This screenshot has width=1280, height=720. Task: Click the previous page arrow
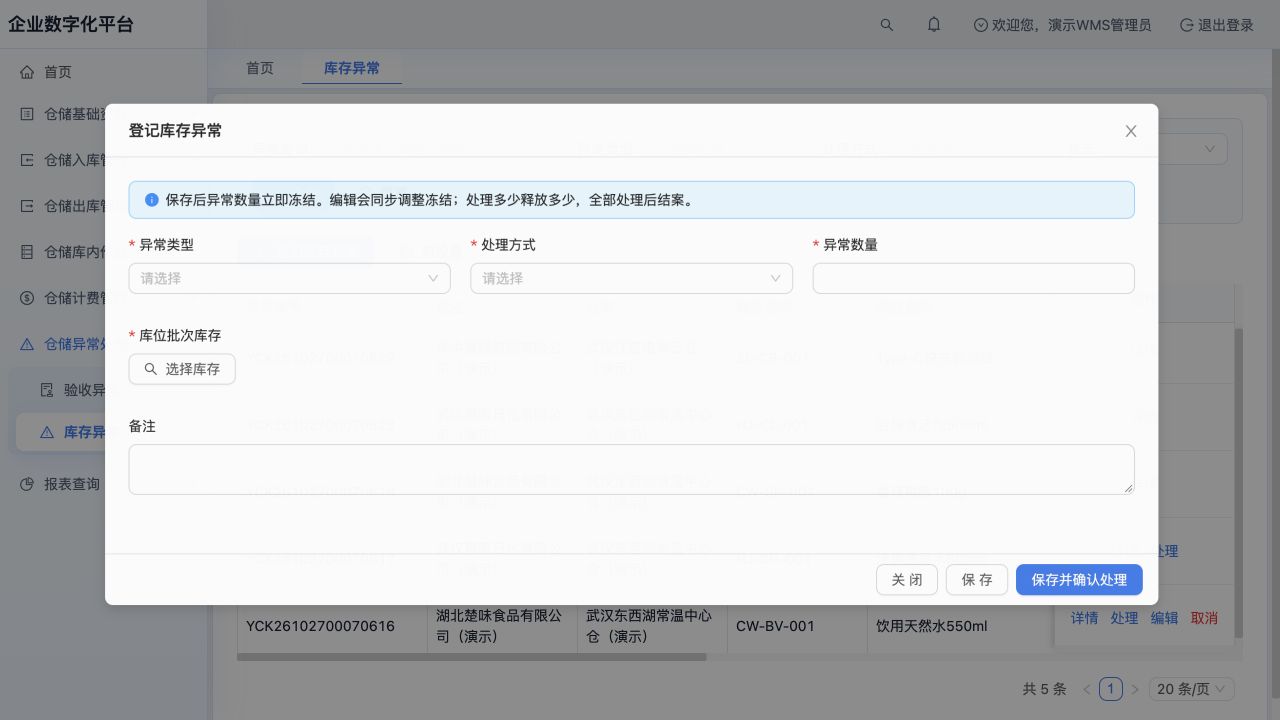[1087, 689]
